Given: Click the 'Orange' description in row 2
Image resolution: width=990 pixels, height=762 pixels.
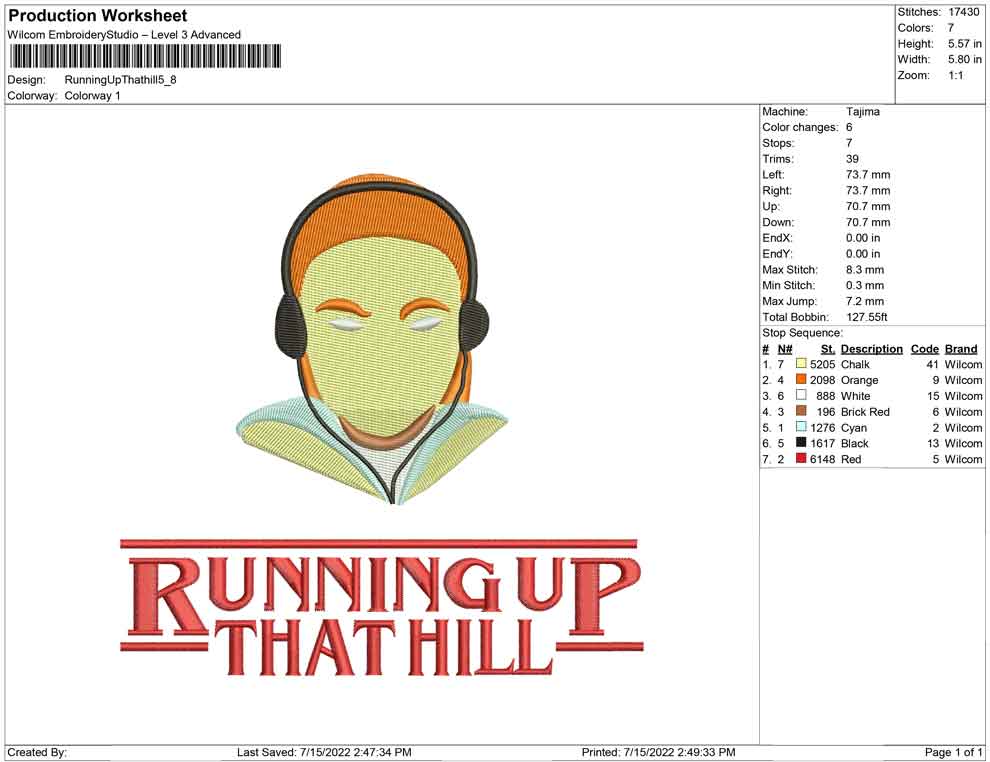Looking at the screenshot, I should pyautogui.click(x=860, y=380).
